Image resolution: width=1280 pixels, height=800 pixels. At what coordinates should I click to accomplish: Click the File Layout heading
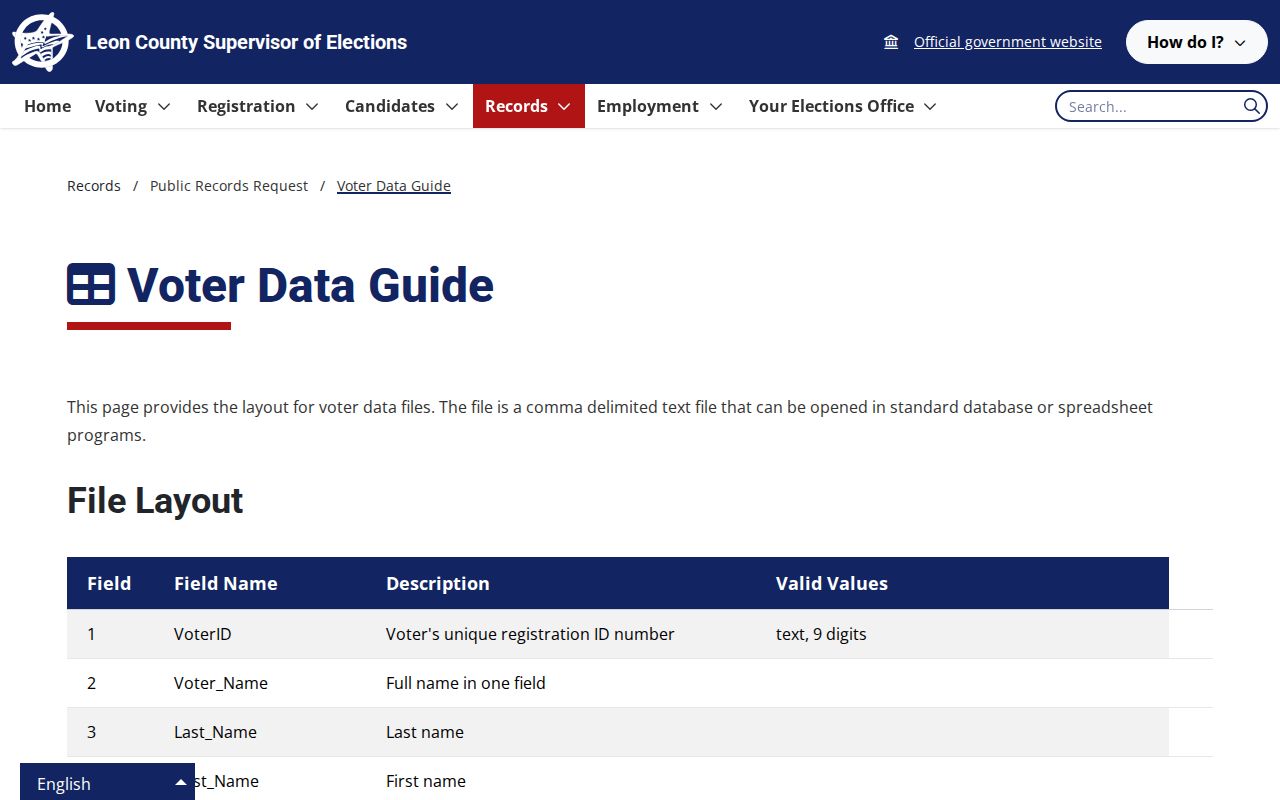155,501
